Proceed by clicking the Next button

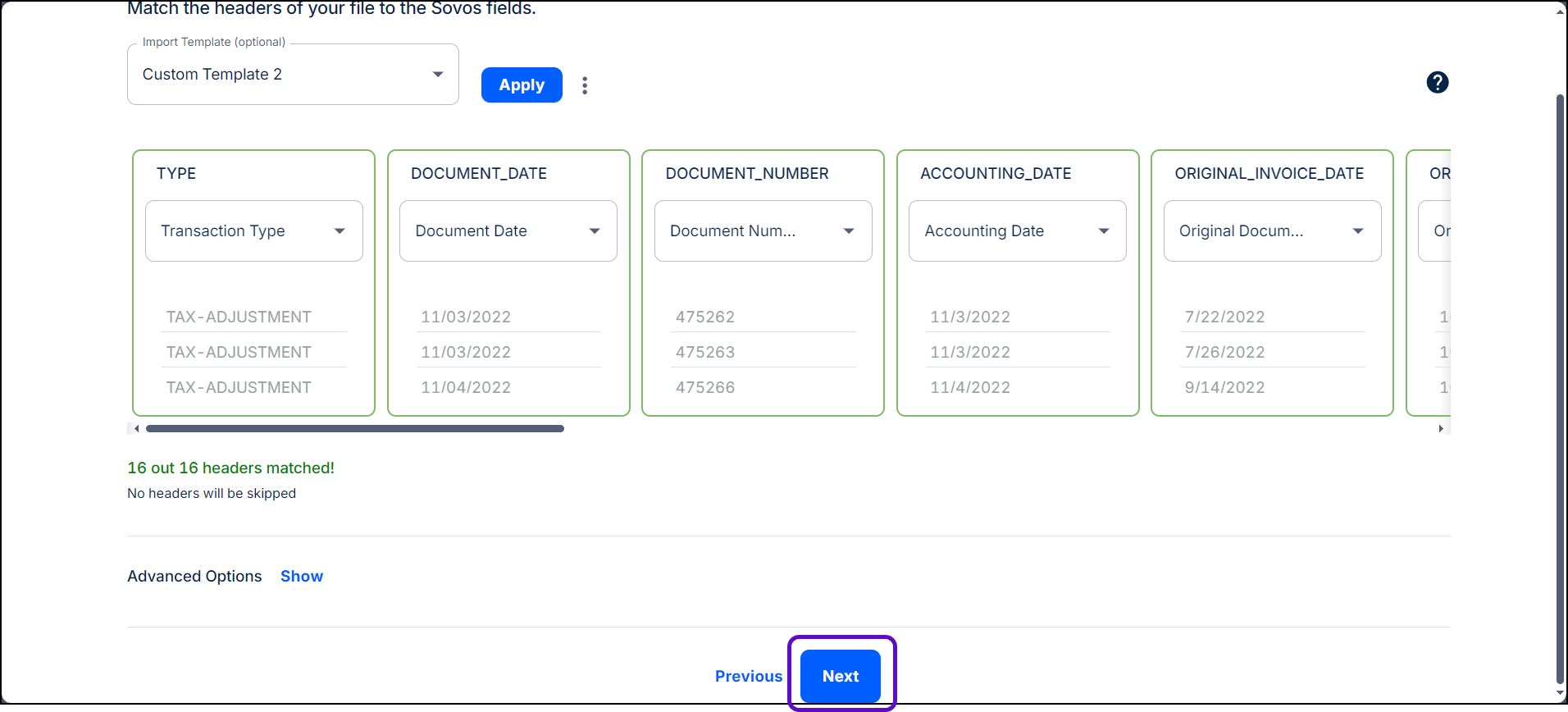tap(841, 677)
